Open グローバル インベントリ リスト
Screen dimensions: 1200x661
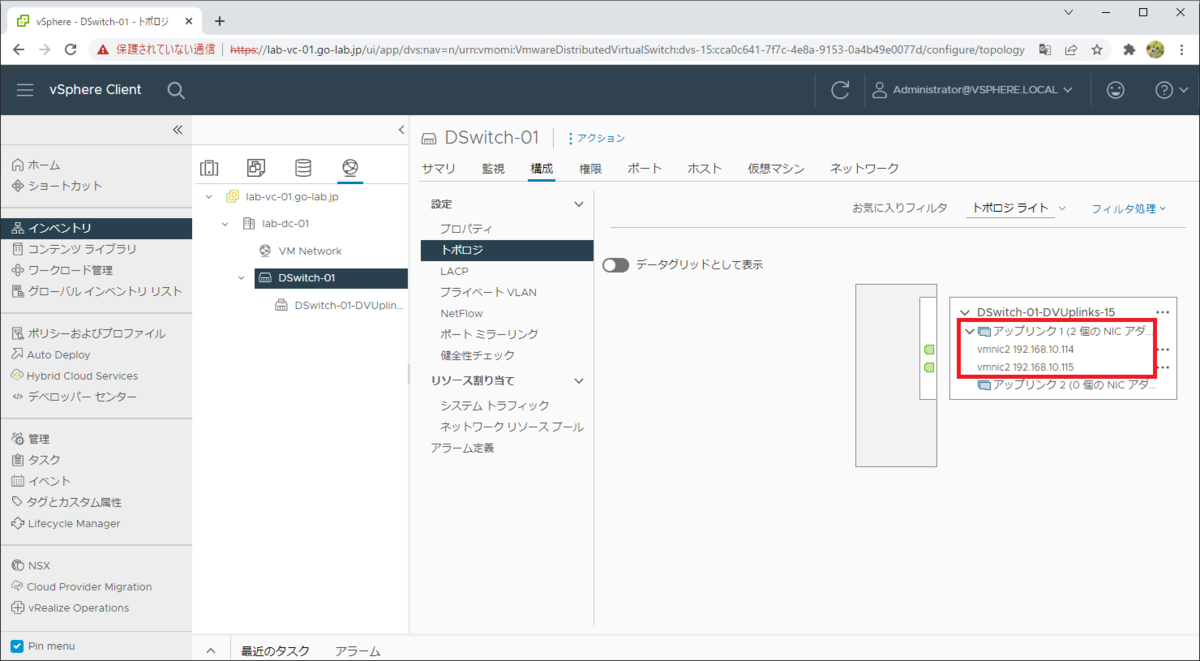pos(97,291)
